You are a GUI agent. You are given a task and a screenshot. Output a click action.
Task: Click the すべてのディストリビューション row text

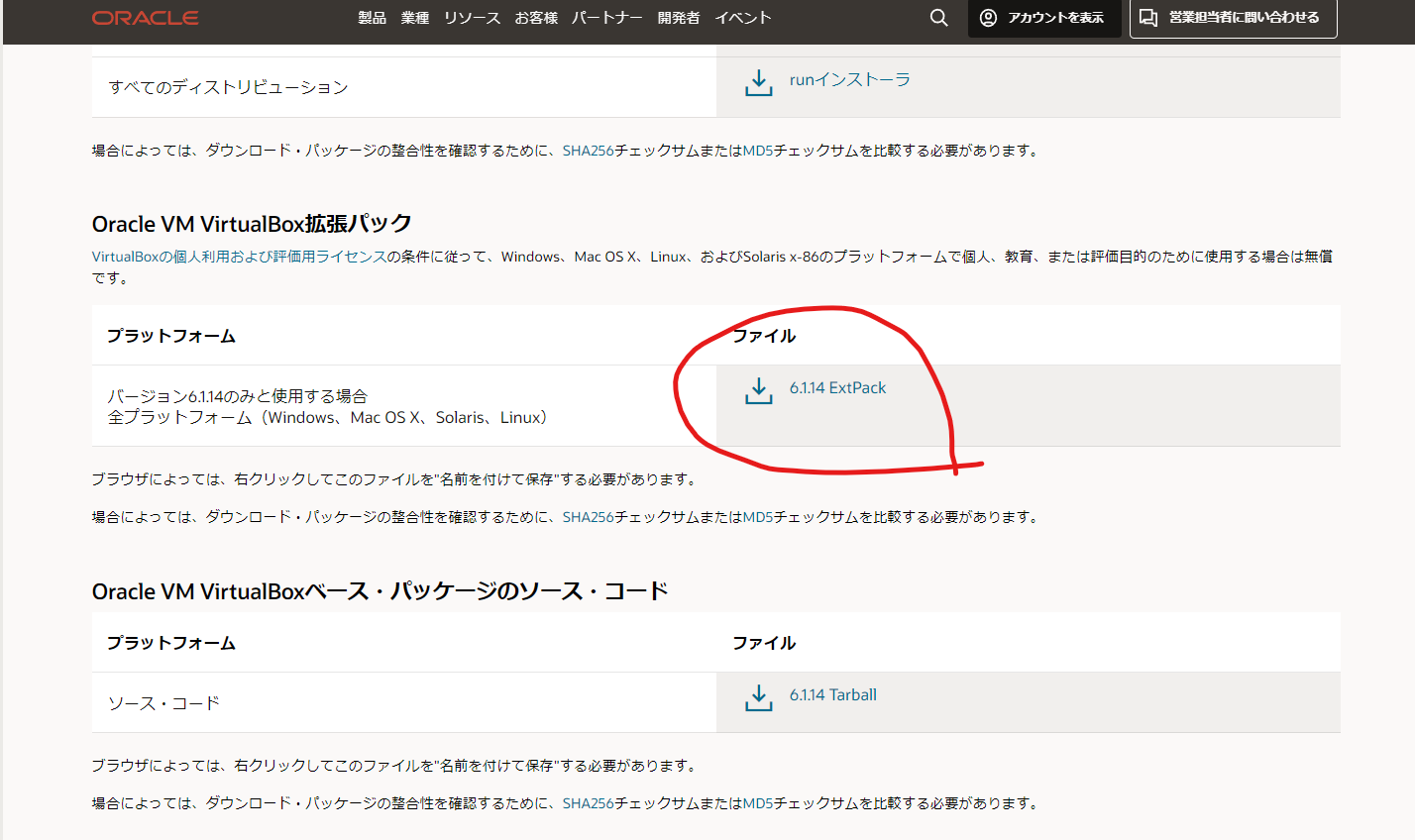(228, 87)
